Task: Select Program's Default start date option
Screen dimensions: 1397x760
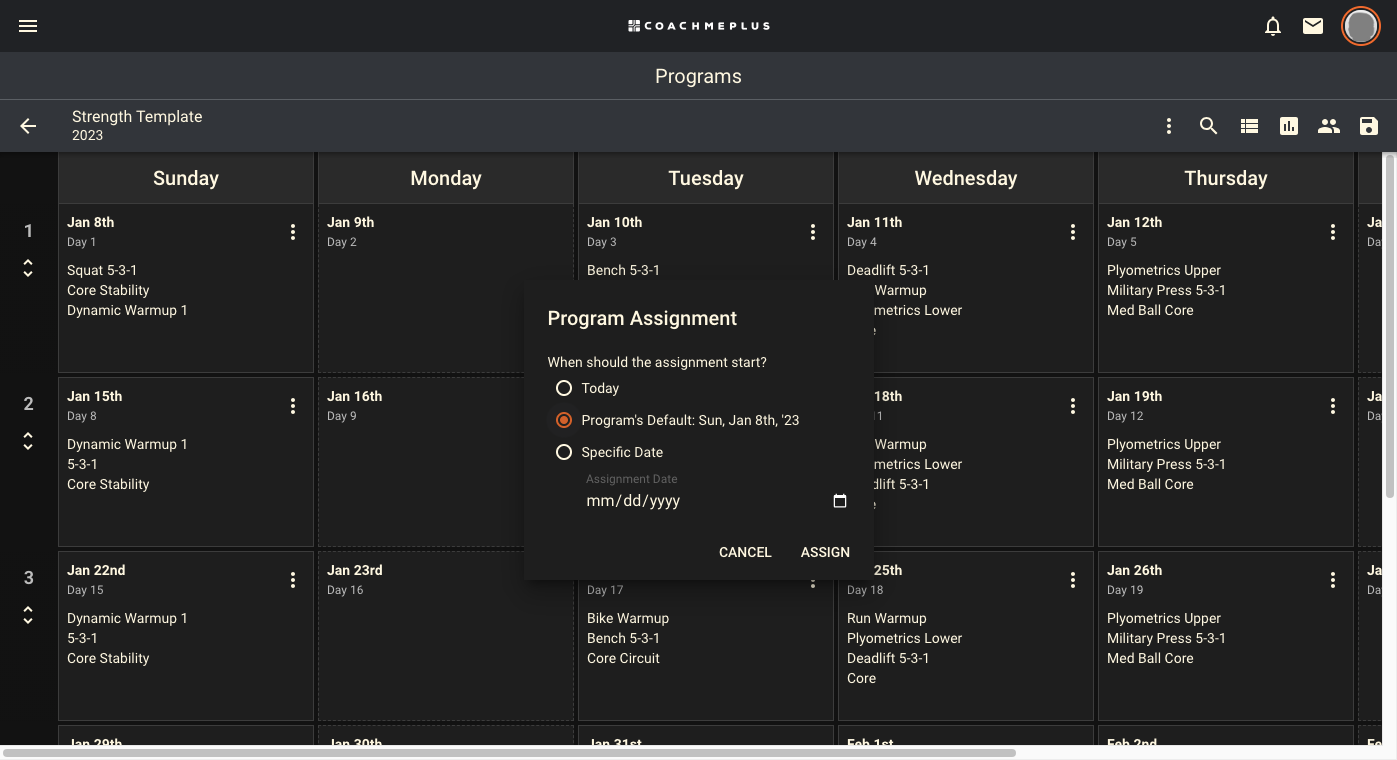Action: pyautogui.click(x=564, y=420)
